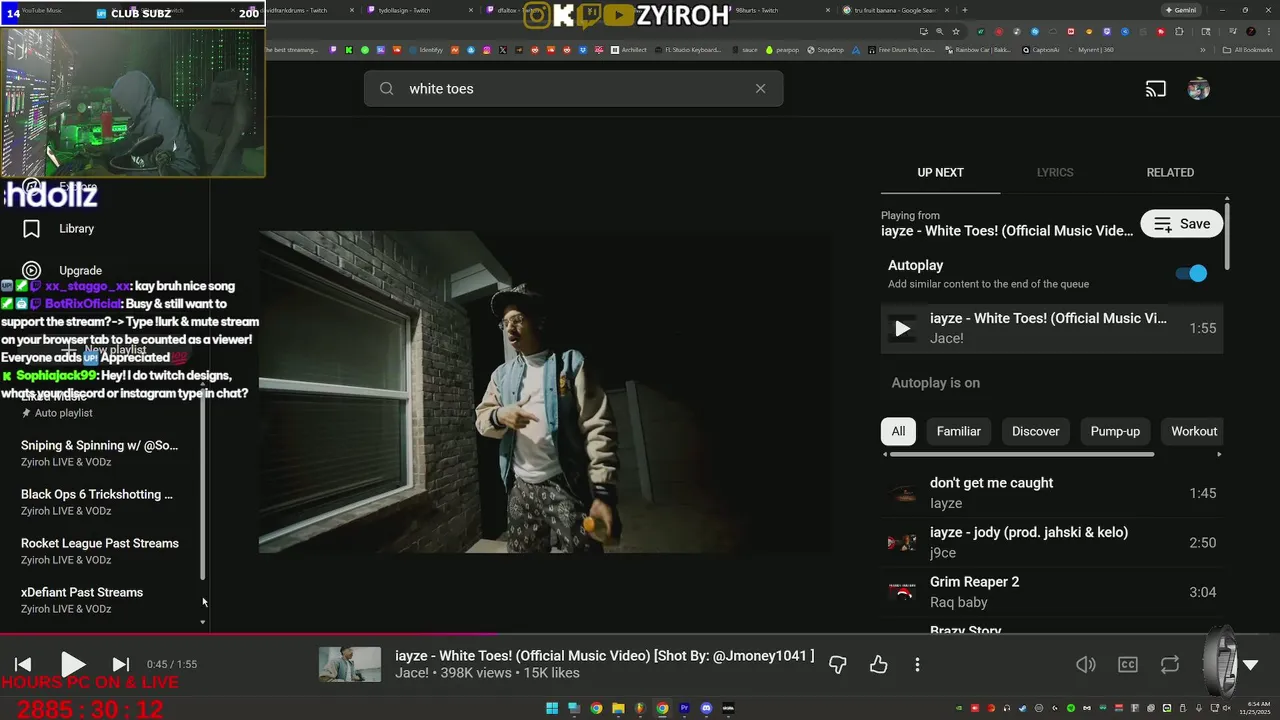1280x720 pixels.
Task: Skip to the next track
Action: tap(120, 664)
